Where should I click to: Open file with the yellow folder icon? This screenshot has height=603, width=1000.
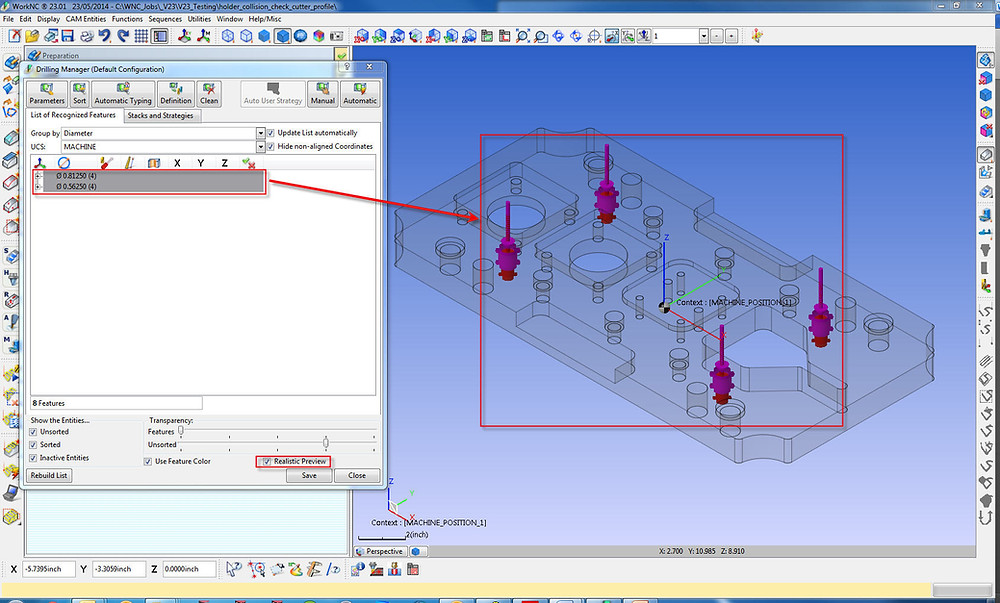click(x=32, y=36)
